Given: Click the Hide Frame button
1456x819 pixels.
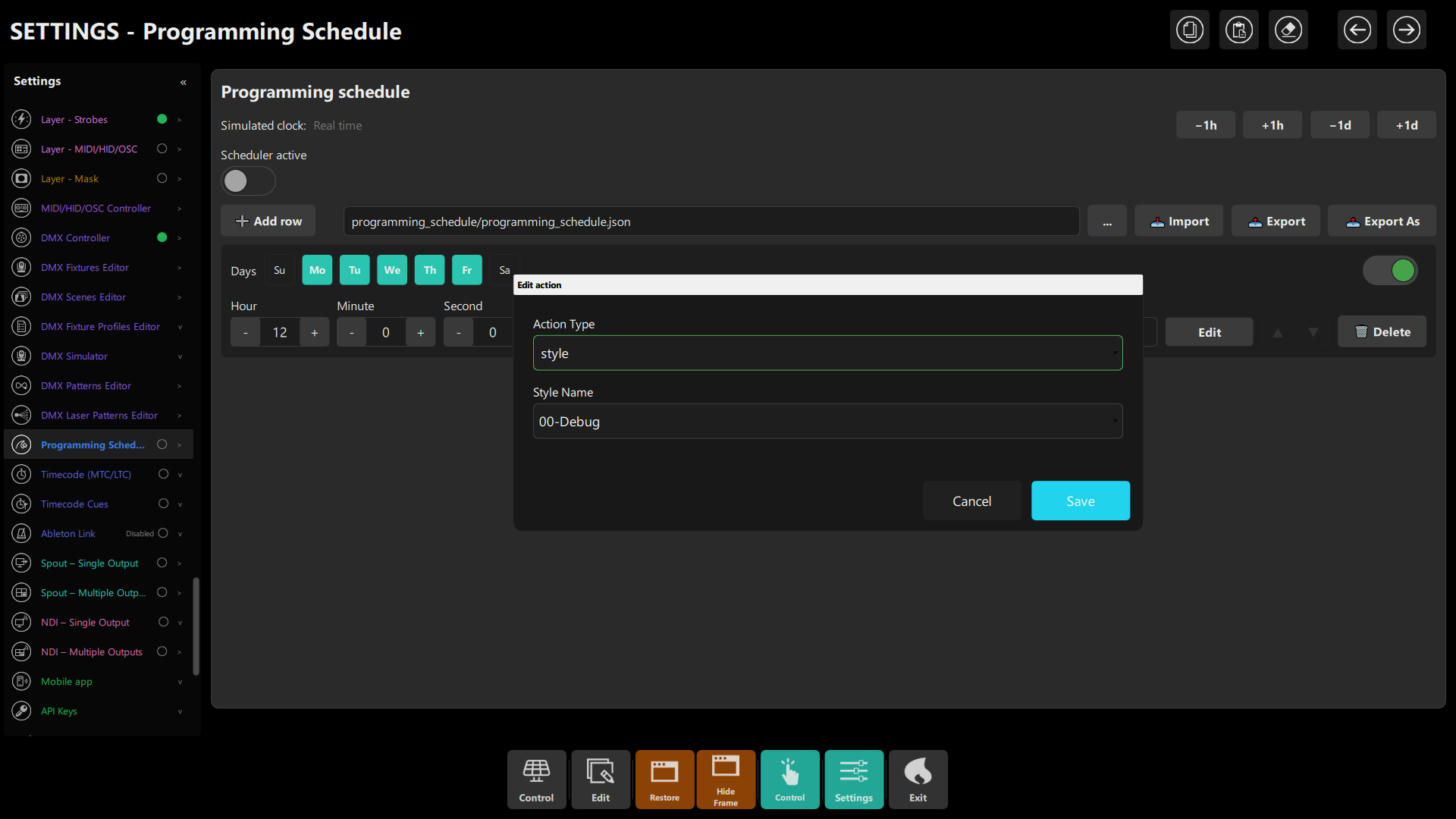Looking at the screenshot, I should [x=726, y=780].
